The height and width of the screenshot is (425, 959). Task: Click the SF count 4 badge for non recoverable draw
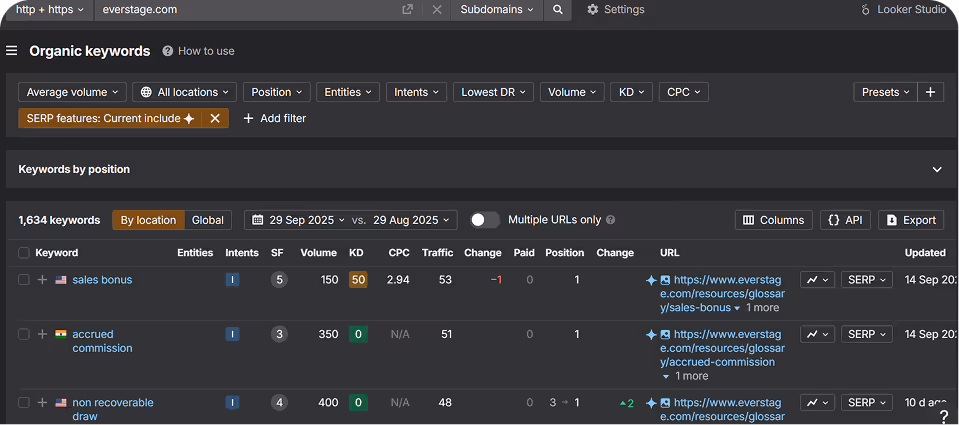[x=280, y=403]
